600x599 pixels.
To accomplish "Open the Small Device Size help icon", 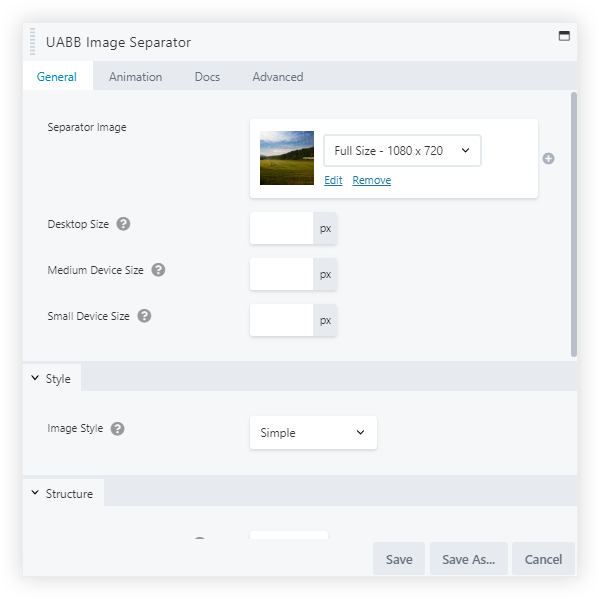I will click(x=144, y=316).
